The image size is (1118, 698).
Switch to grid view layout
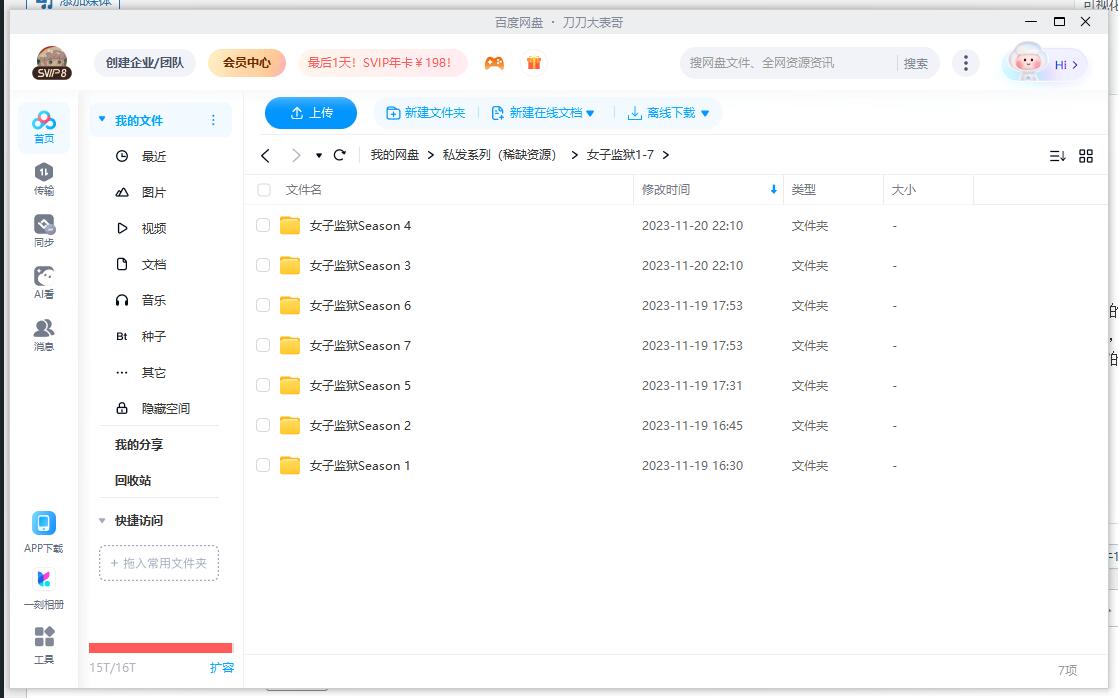point(1086,156)
